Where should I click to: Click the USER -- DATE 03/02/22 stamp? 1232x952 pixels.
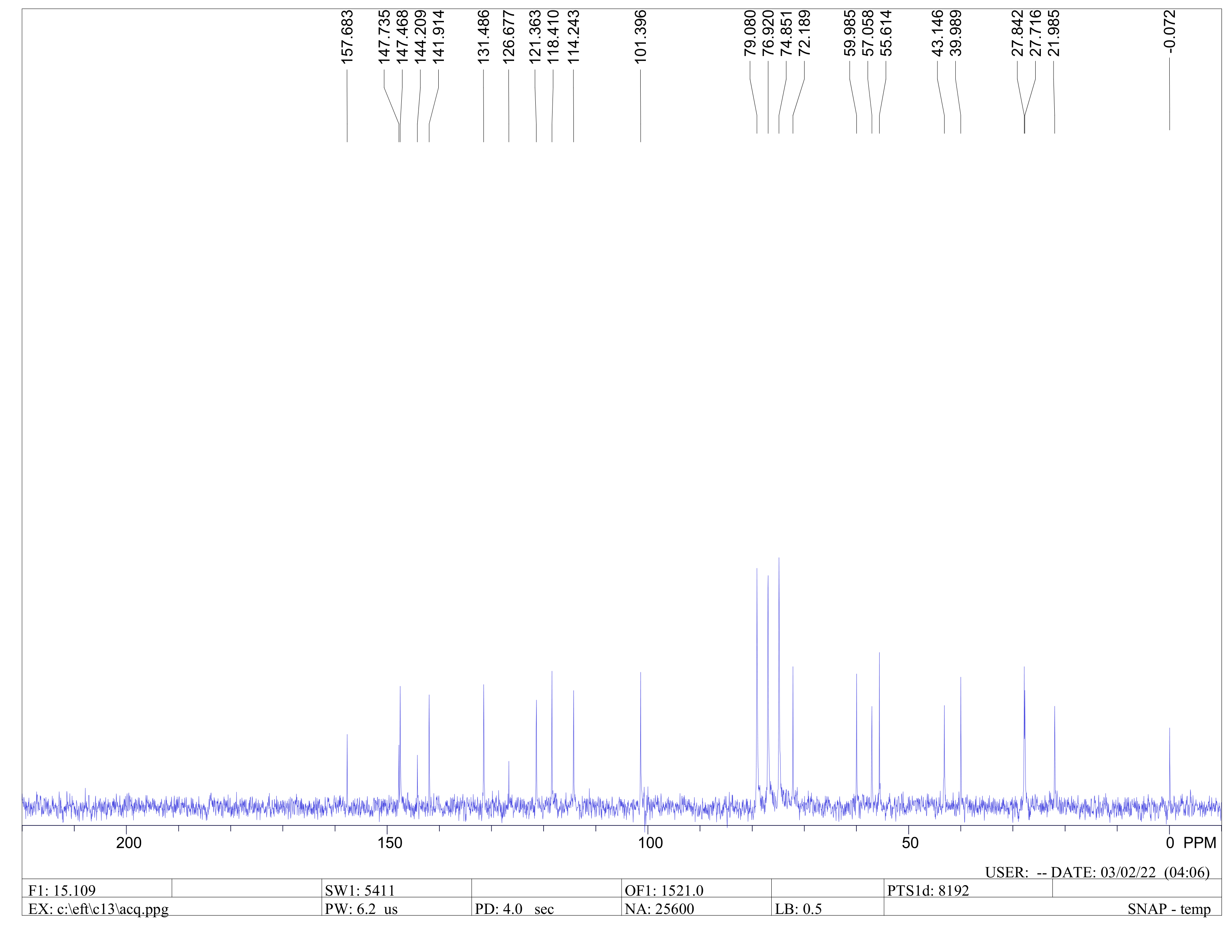pyautogui.click(x=1097, y=872)
